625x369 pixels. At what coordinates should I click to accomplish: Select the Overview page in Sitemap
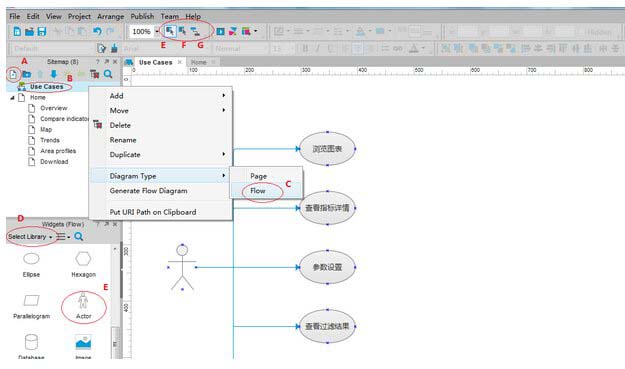point(53,108)
